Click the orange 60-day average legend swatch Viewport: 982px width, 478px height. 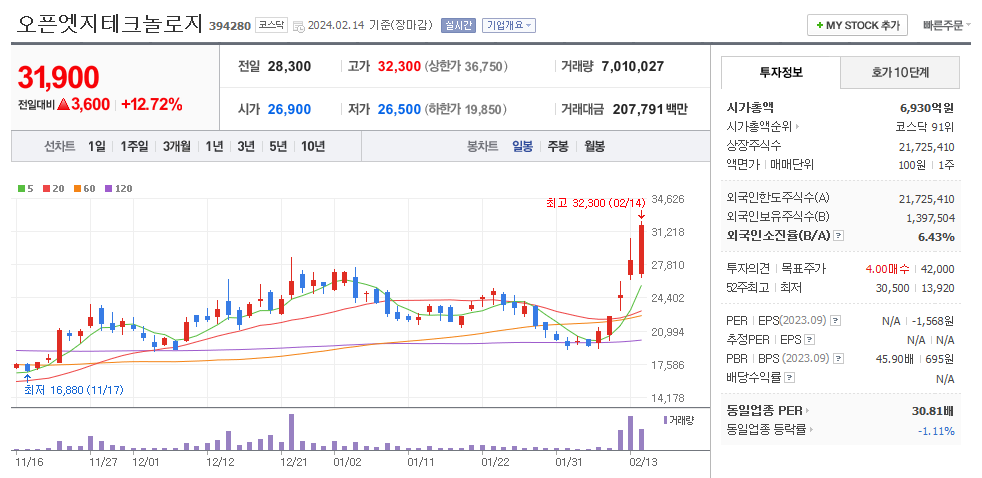click(78, 189)
